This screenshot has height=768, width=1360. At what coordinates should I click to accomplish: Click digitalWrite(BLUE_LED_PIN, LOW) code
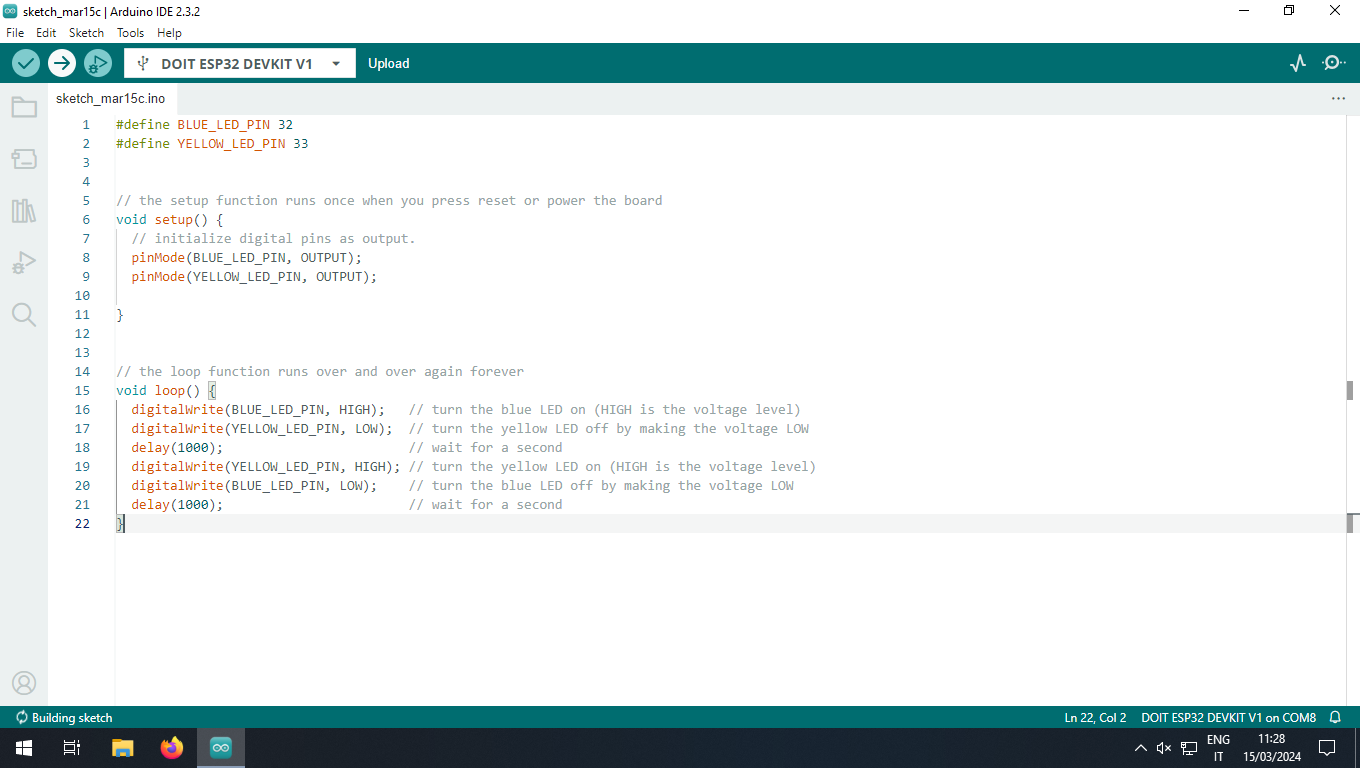click(x=254, y=486)
